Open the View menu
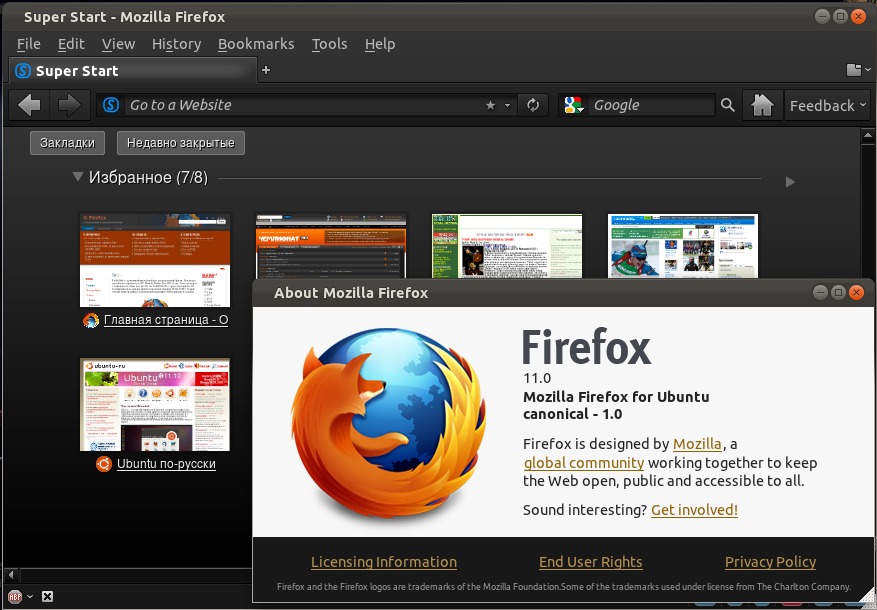877x610 pixels. tap(118, 44)
